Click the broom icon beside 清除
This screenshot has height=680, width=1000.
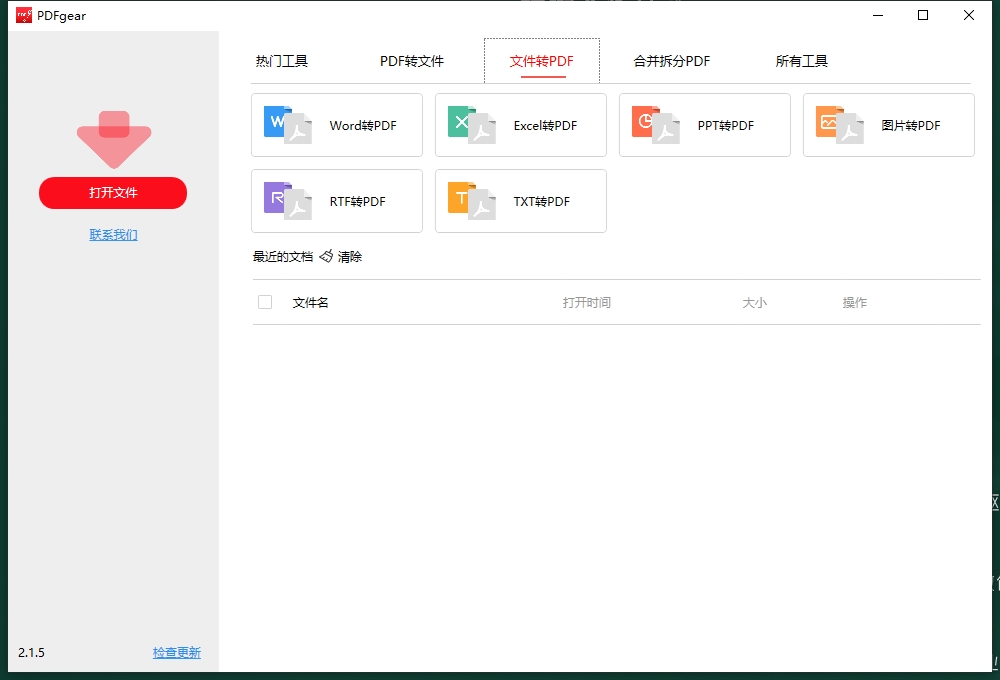326,256
